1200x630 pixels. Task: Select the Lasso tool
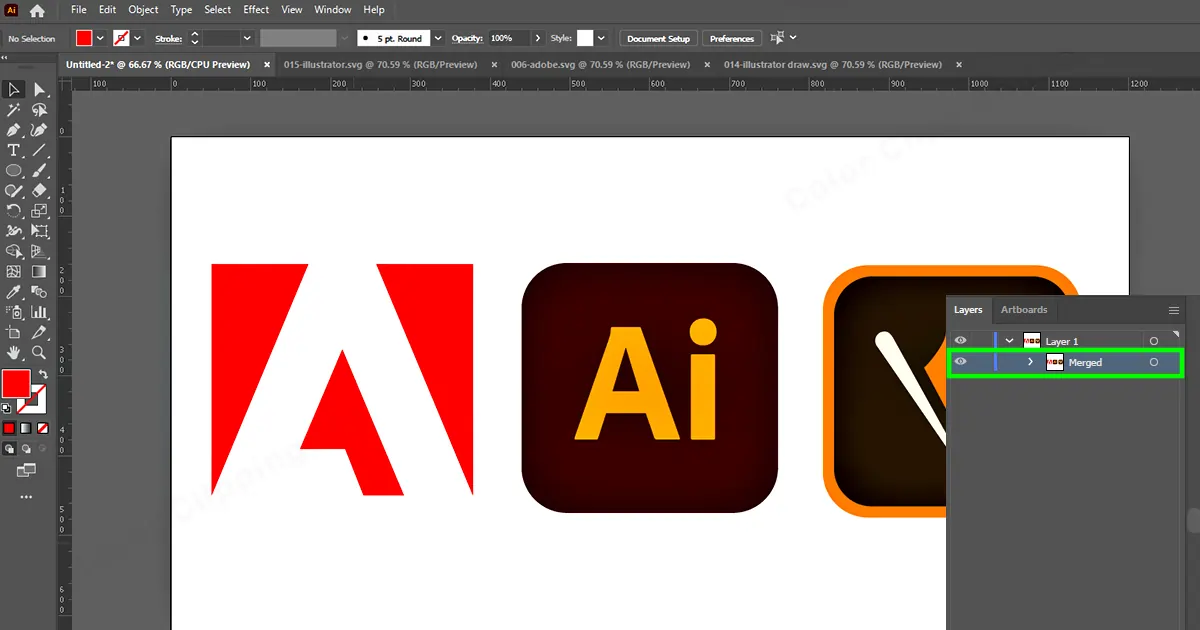(x=39, y=111)
